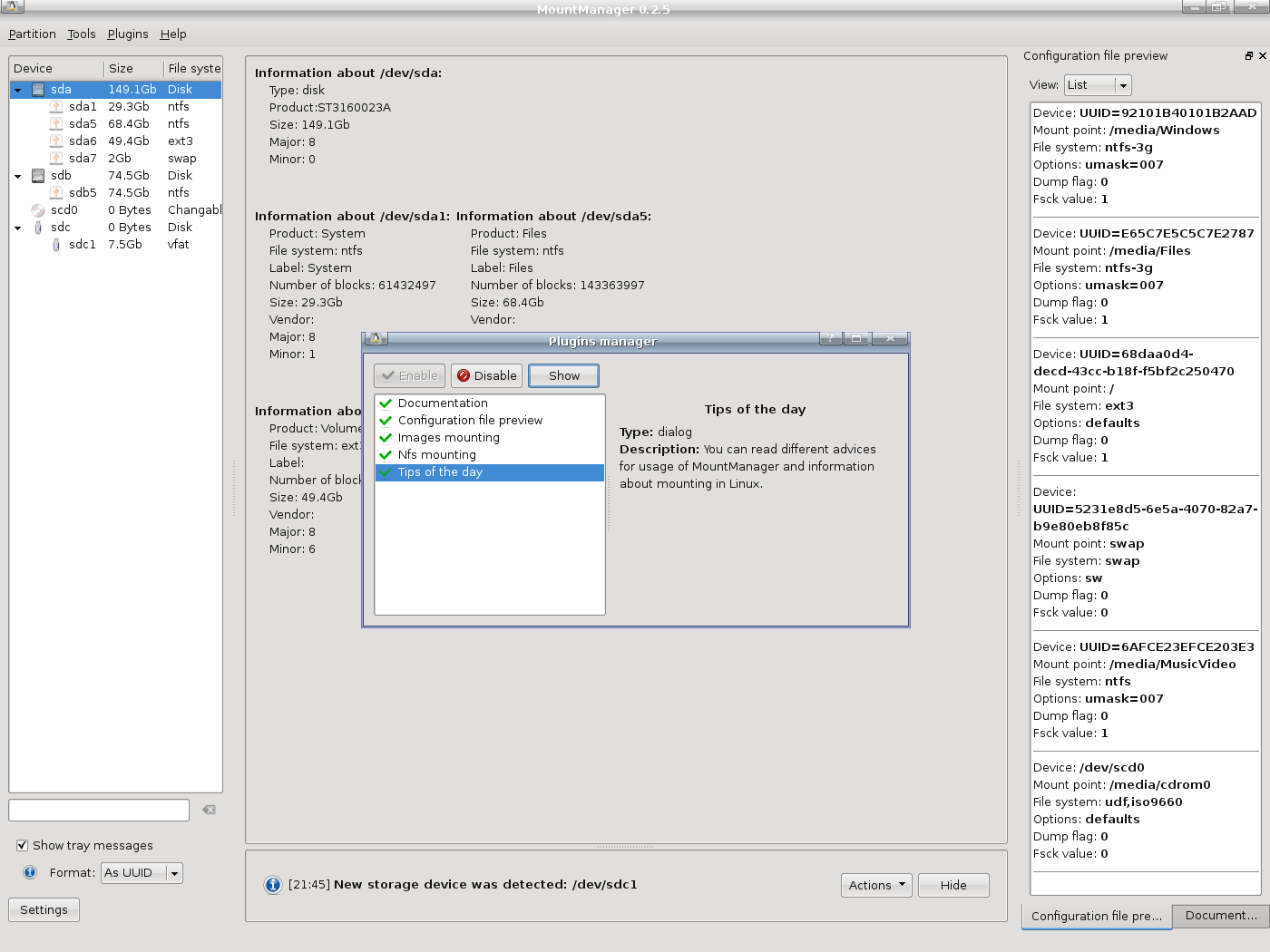Image resolution: width=1270 pixels, height=952 pixels.
Task: Collapse the sdb disk tree node
Action: tap(18, 177)
